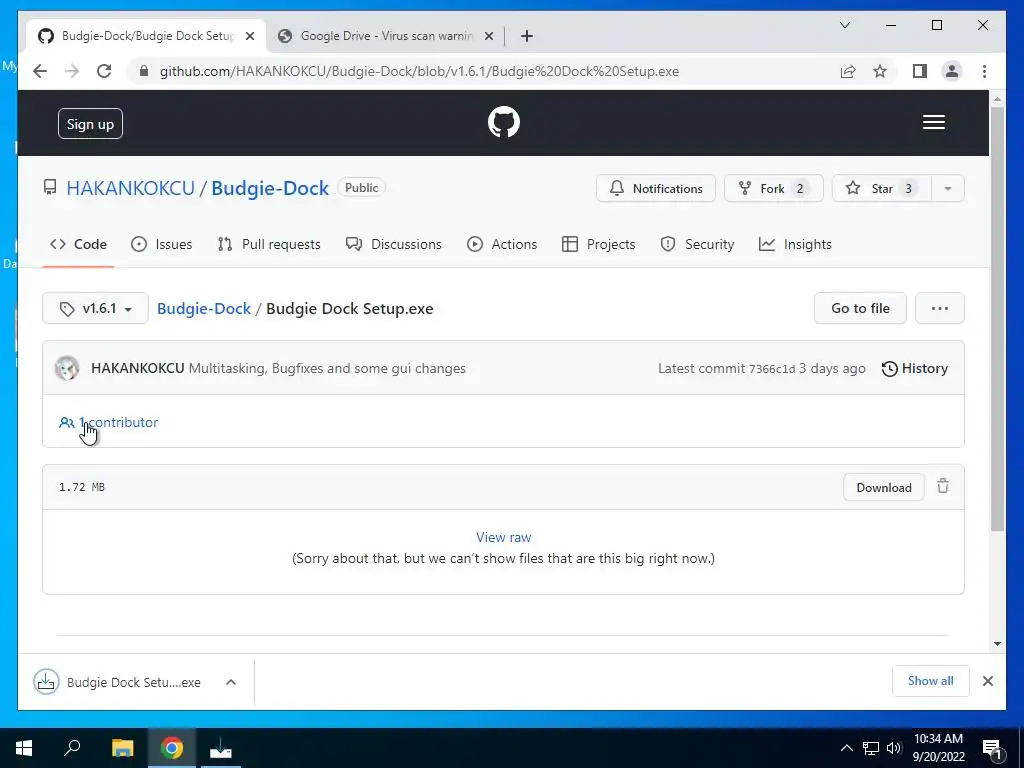Open the Windows Start menu

point(24,748)
